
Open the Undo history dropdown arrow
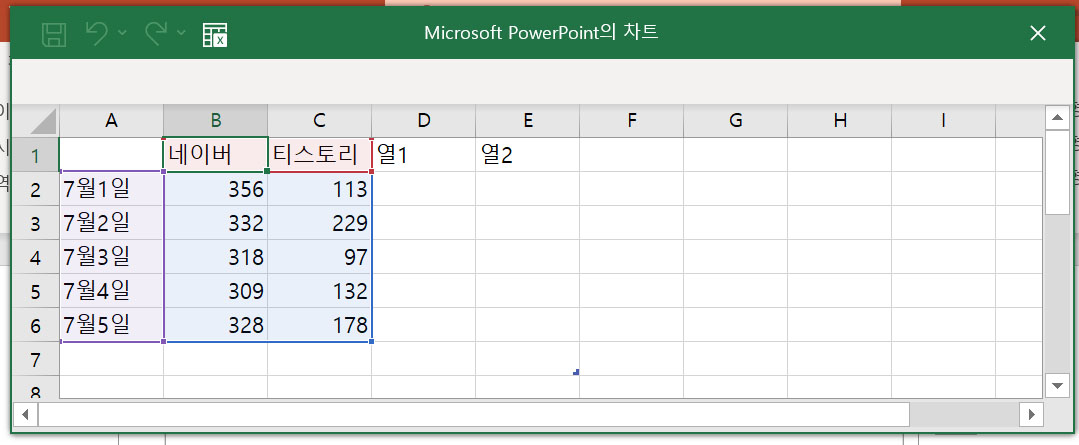tap(122, 32)
